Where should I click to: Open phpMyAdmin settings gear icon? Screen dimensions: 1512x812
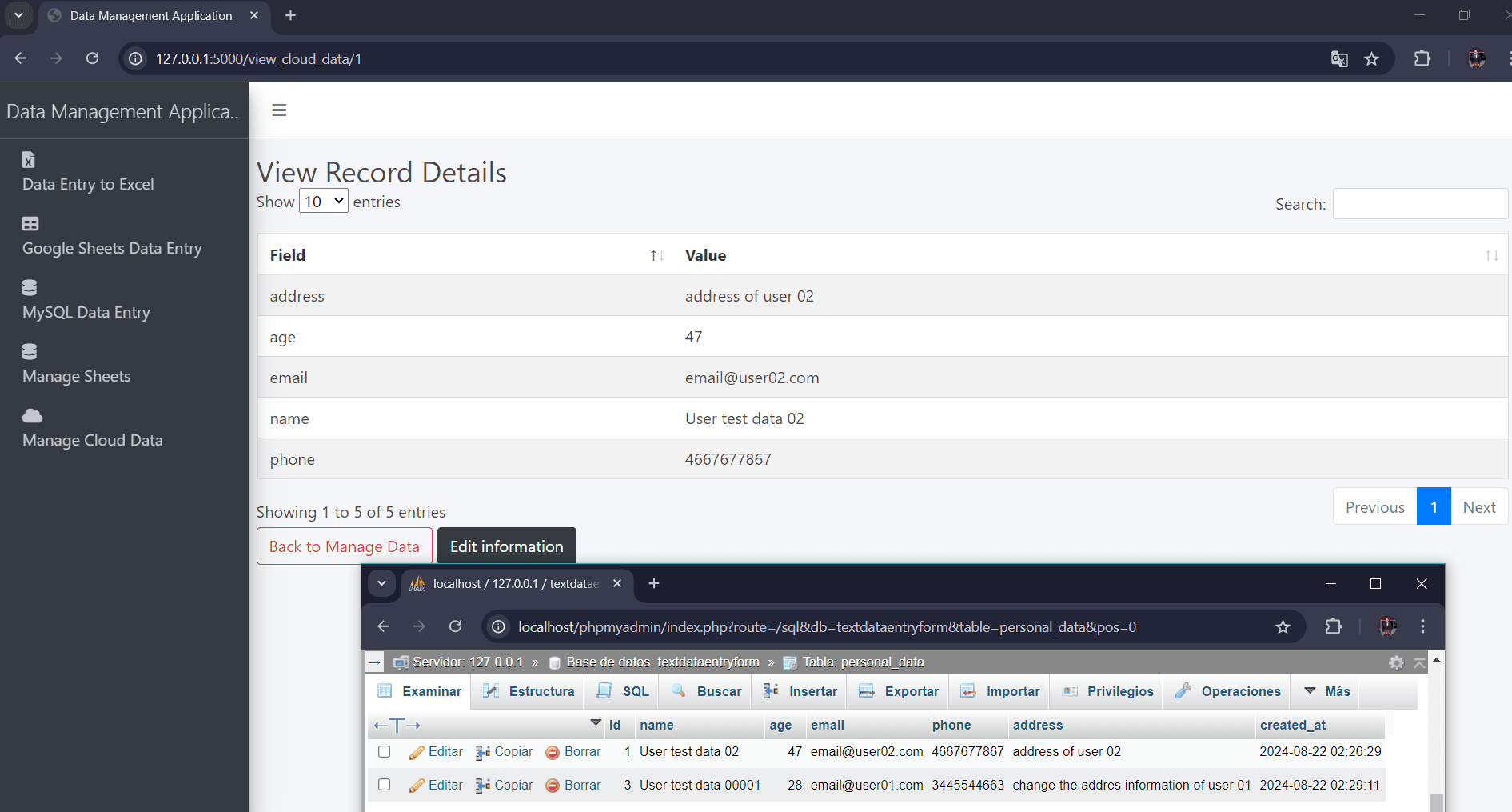[1396, 662]
